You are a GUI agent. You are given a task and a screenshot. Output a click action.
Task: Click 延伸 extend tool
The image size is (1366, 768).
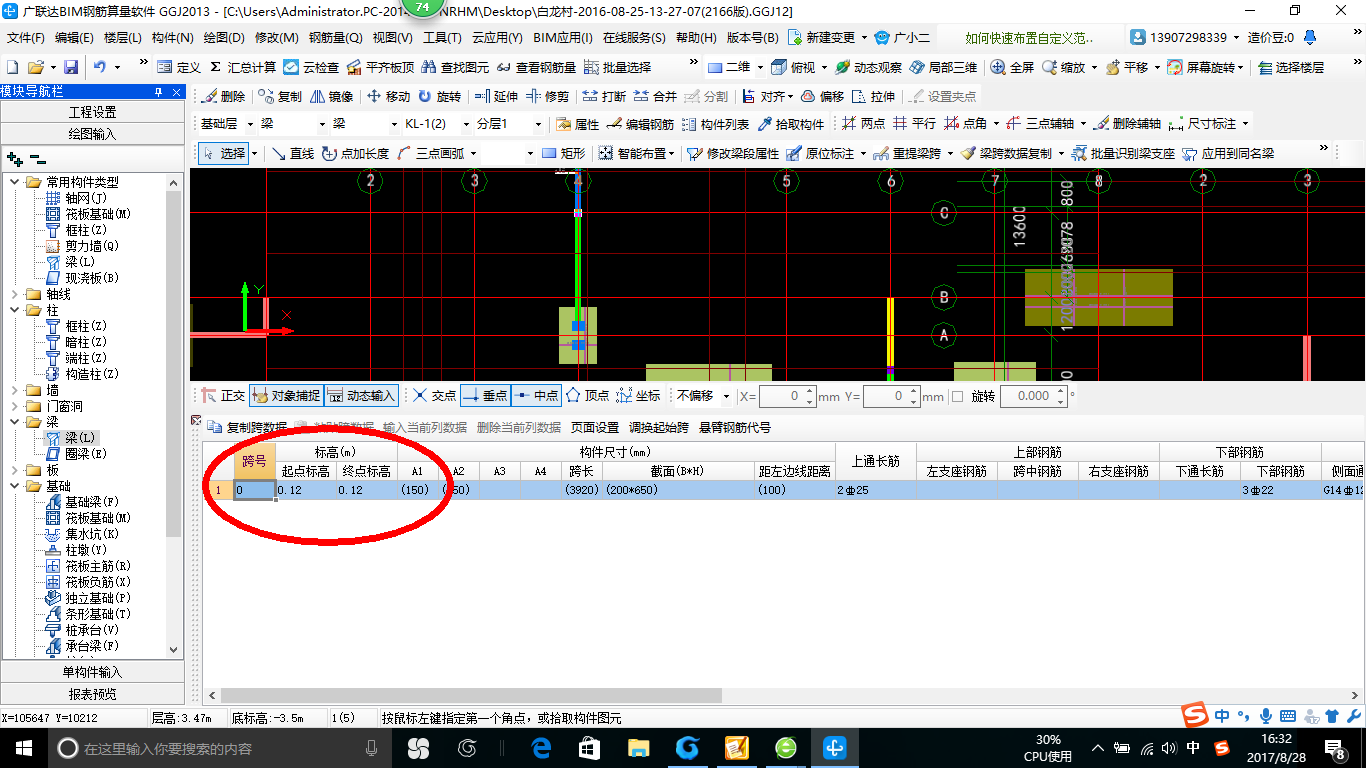(x=496, y=97)
